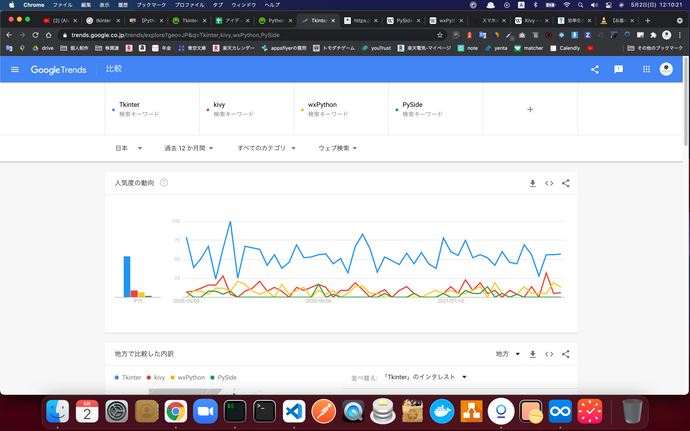
Task: Add a comparison term with the plus button
Action: click(x=530, y=109)
